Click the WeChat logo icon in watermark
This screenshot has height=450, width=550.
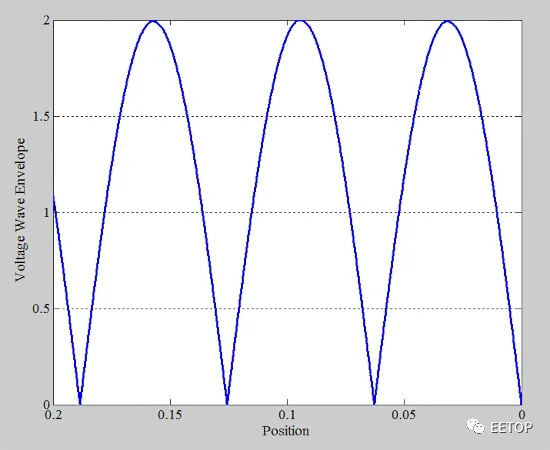(x=475, y=427)
